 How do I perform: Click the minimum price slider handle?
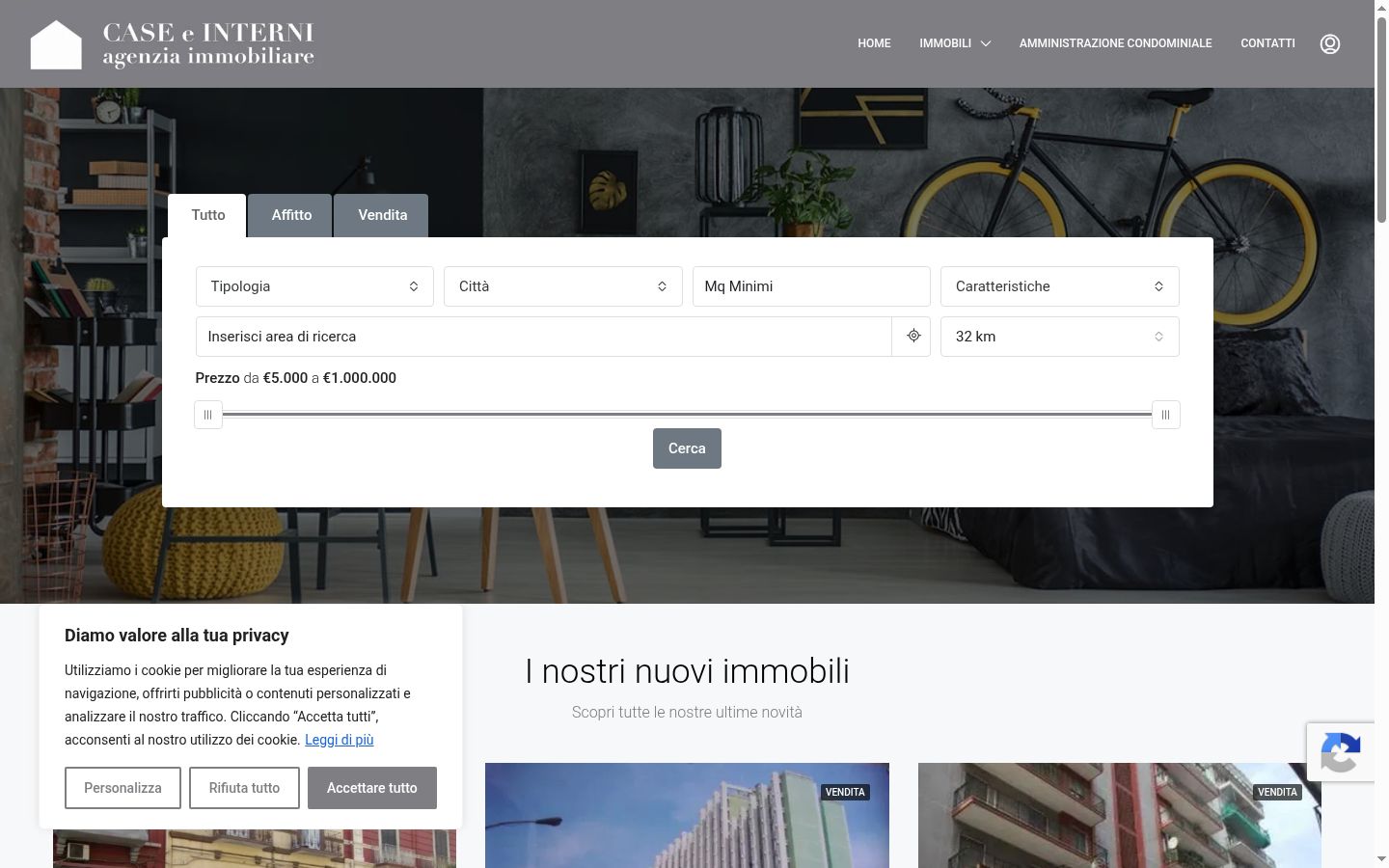point(208,415)
